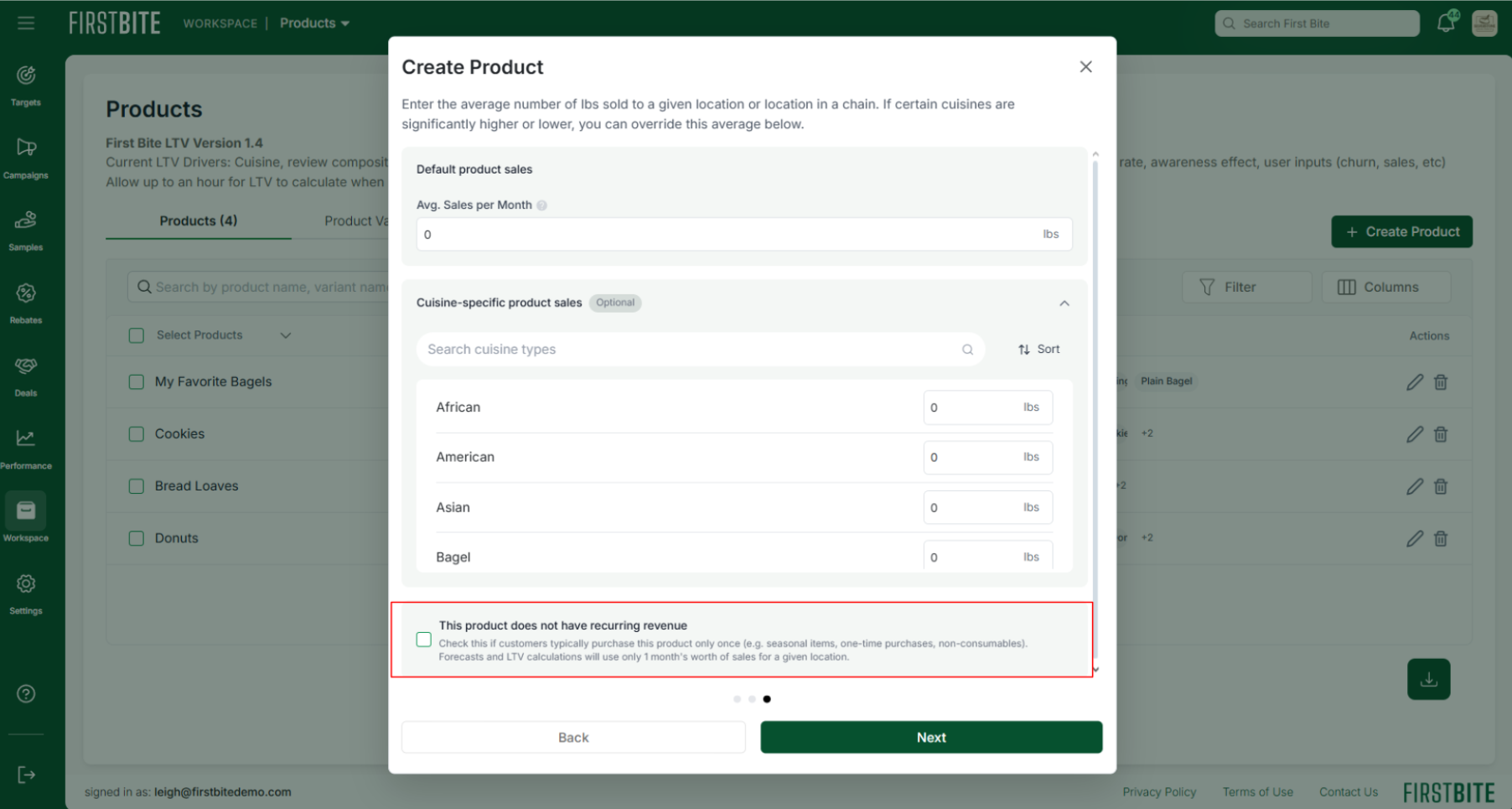
Task: Click the Avg. Sales per Month field
Action: click(x=744, y=235)
